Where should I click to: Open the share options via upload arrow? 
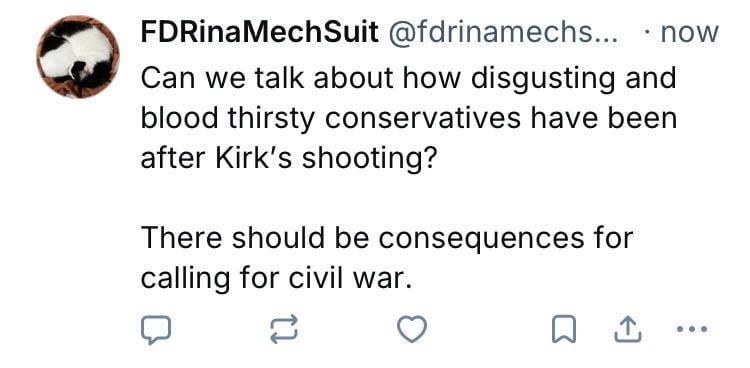(x=628, y=329)
